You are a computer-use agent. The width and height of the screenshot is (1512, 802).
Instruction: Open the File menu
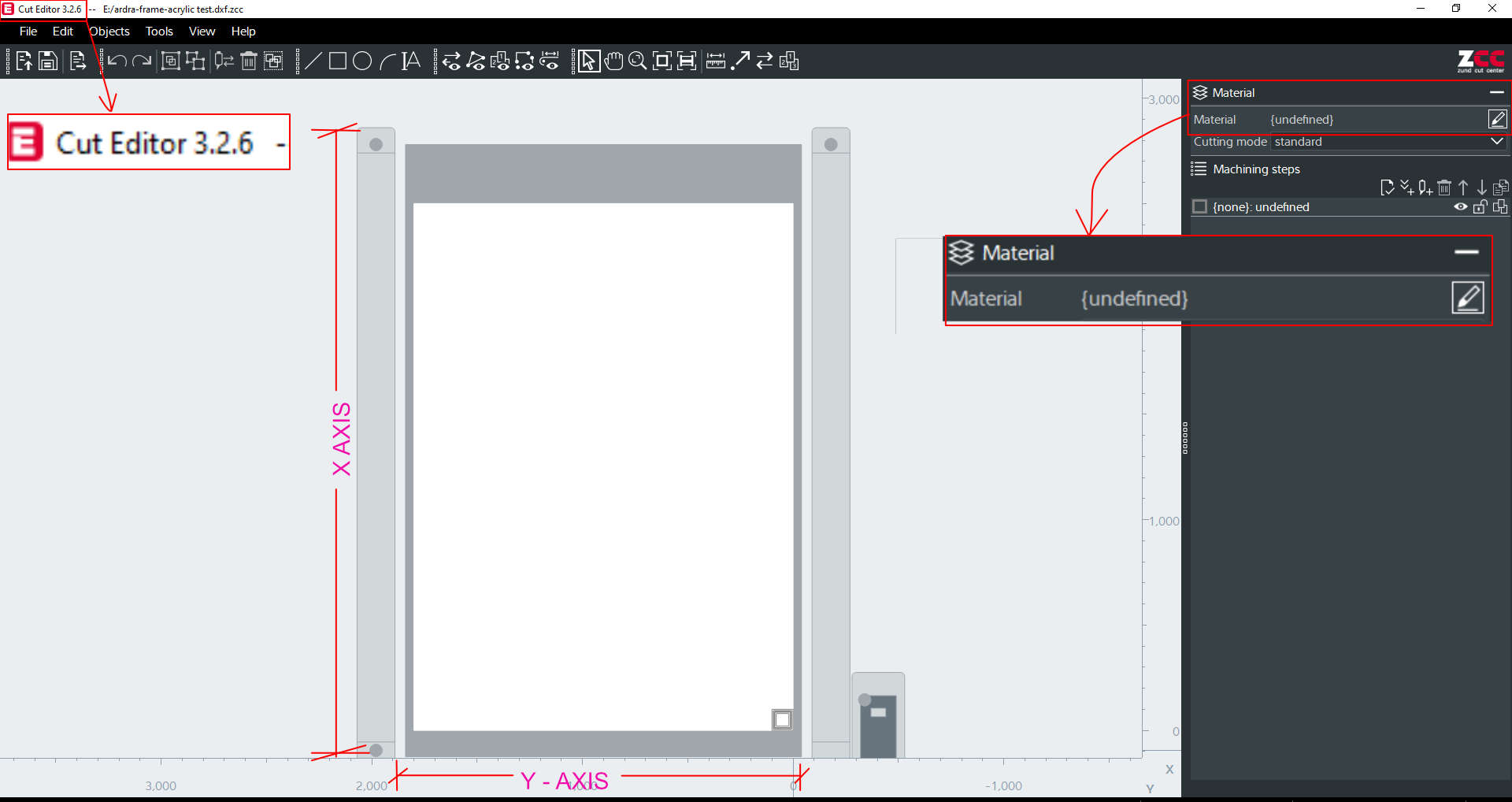click(28, 32)
